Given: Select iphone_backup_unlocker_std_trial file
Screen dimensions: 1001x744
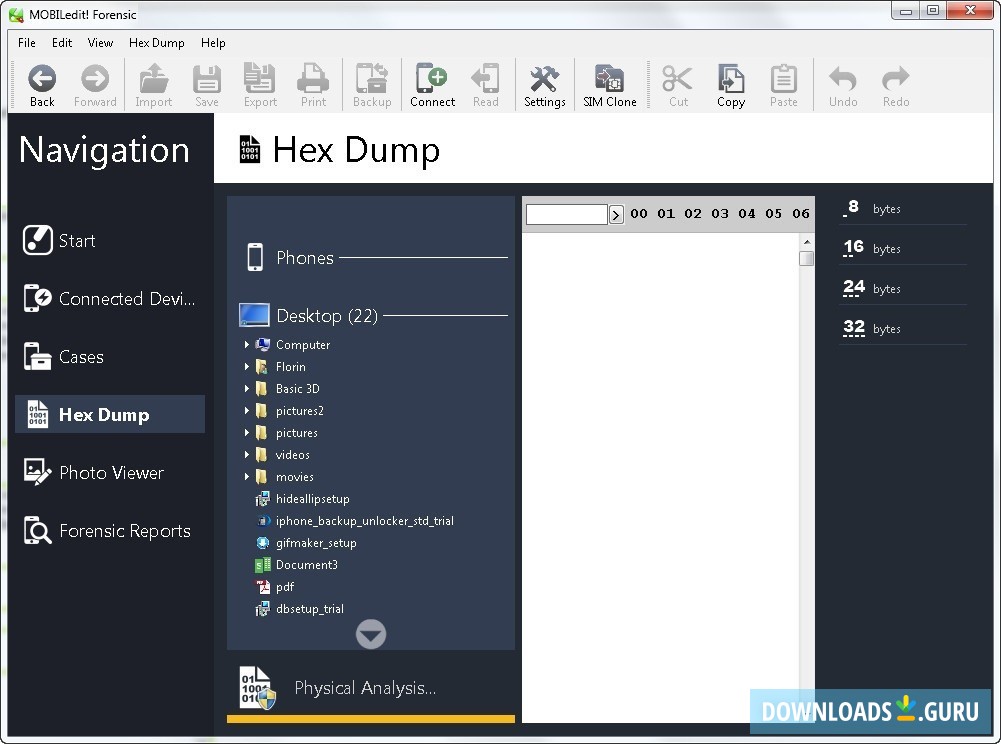Looking at the screenshot, I should pyautogui.click(x=355, y=520).
